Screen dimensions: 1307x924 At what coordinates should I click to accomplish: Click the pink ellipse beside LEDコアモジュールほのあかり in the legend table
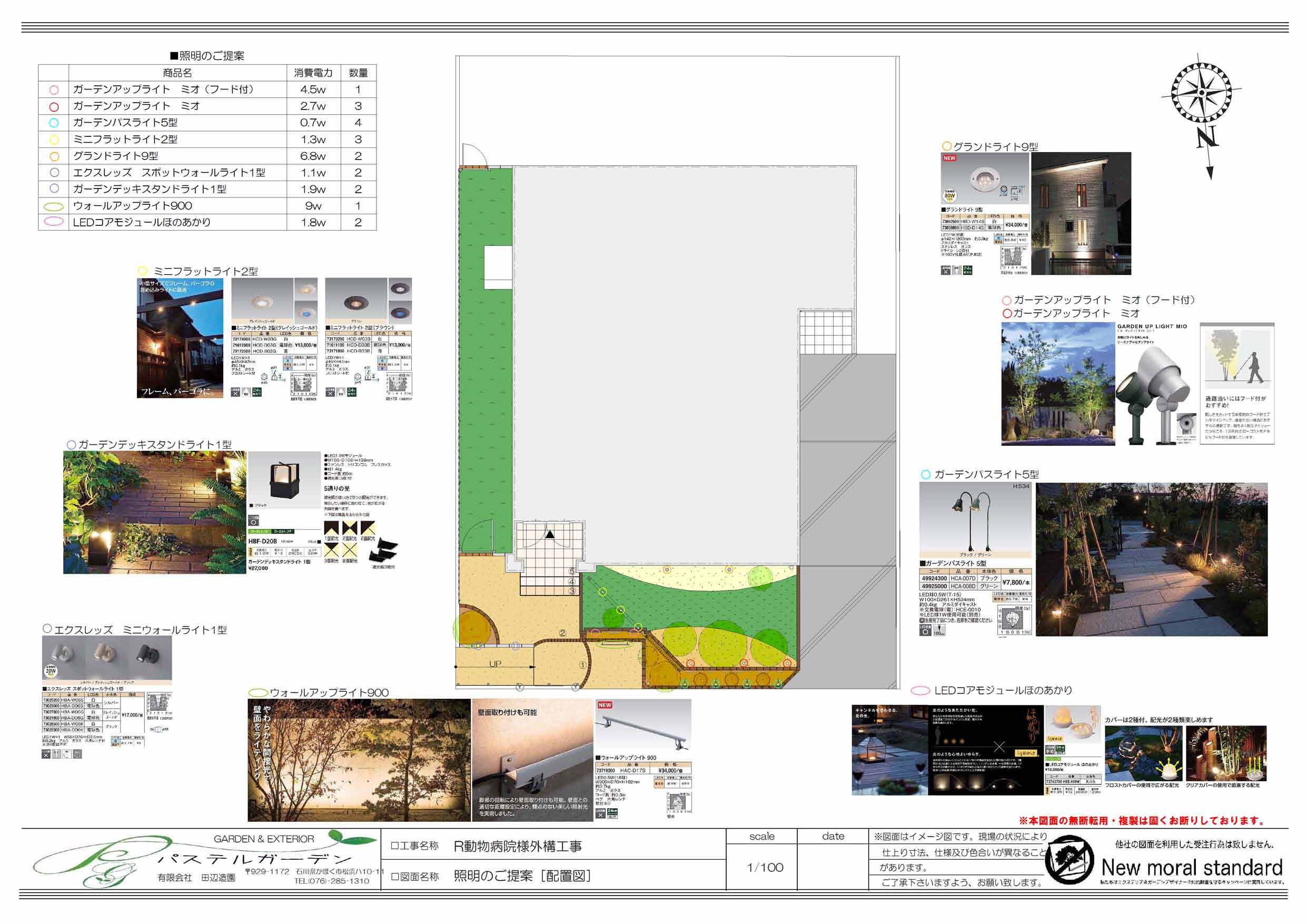coord(54,223)
